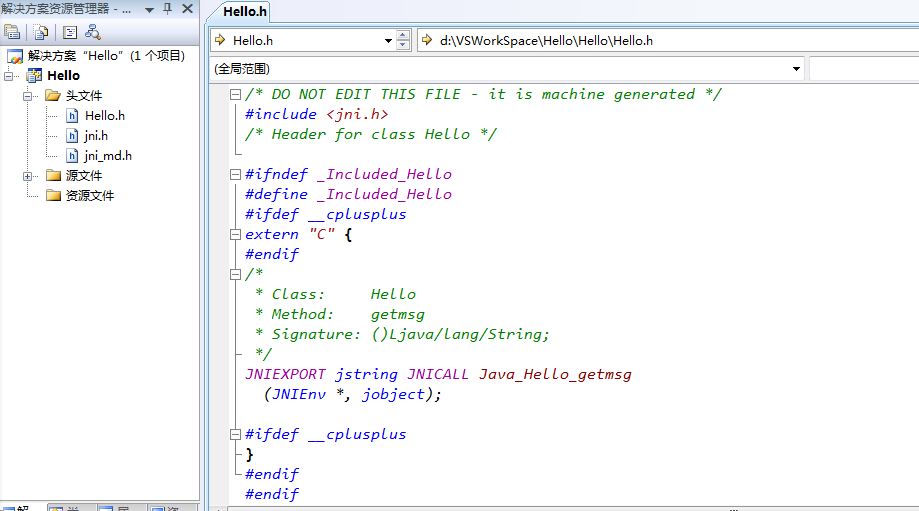
Task: Select the 资源文件 folder
Action: click(89, 195)
